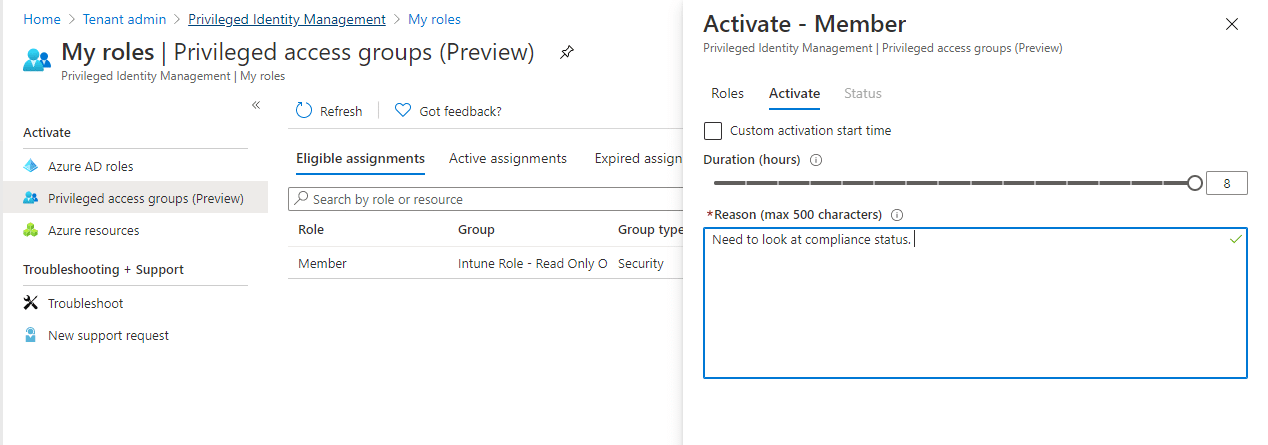Click the Reason info icon
The height and width of the screenshot is (445, 1268).
[x=896, y=215]
